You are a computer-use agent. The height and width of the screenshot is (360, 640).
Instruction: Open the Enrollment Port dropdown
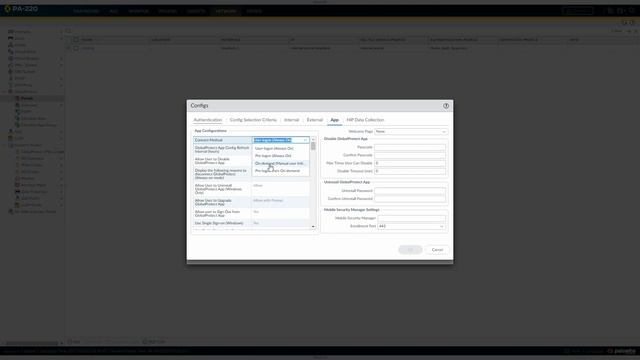coord(411,226)
